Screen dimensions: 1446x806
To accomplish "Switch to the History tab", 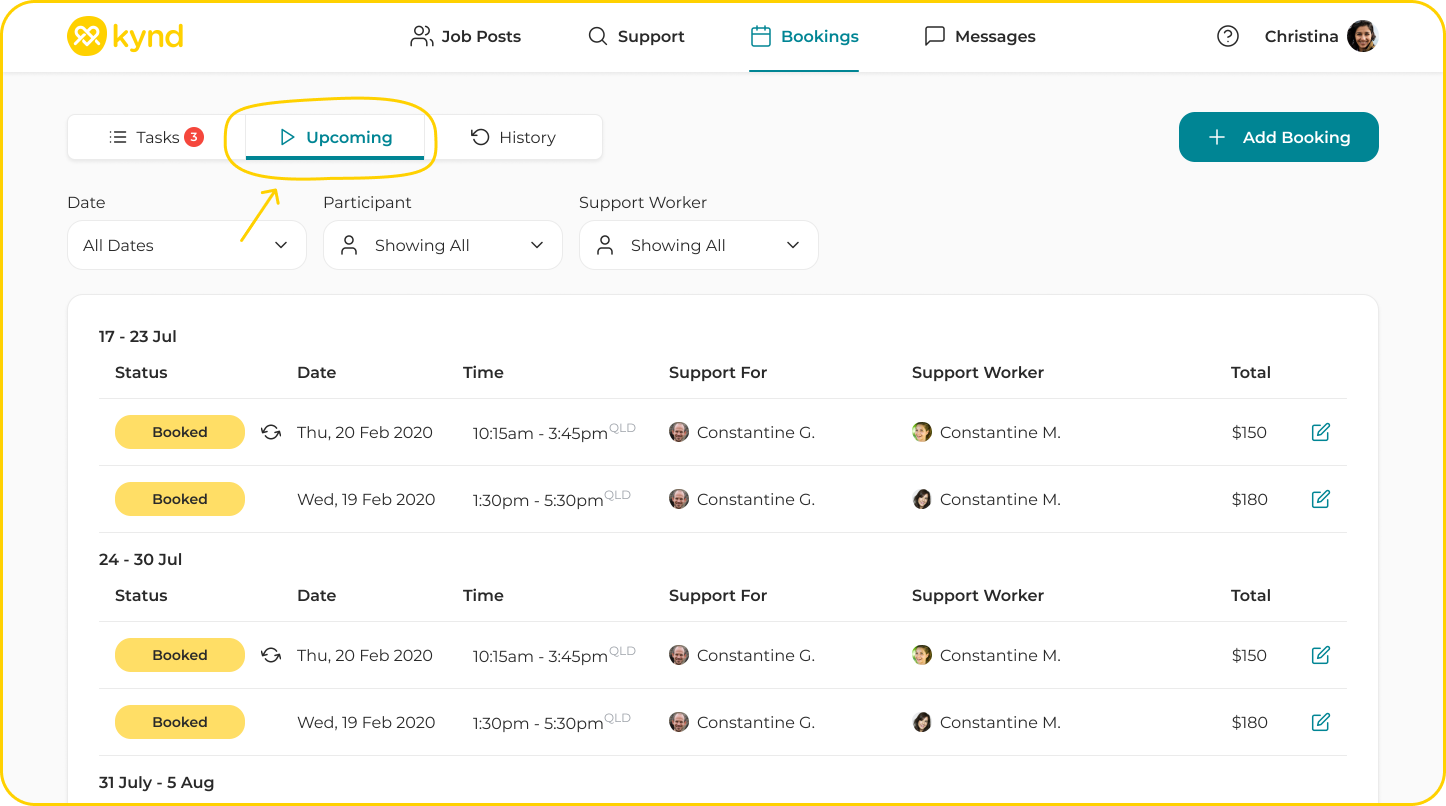I will click(x=514, y=137).
